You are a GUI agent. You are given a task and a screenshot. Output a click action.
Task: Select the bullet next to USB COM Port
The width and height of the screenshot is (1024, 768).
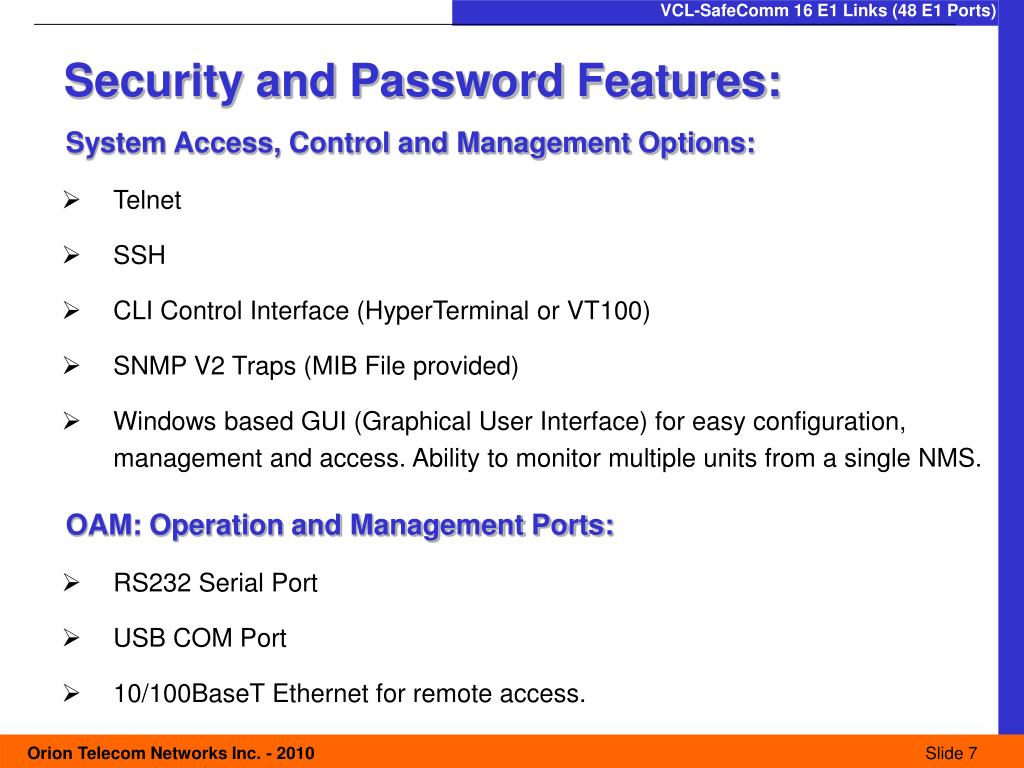pos(71,638)
